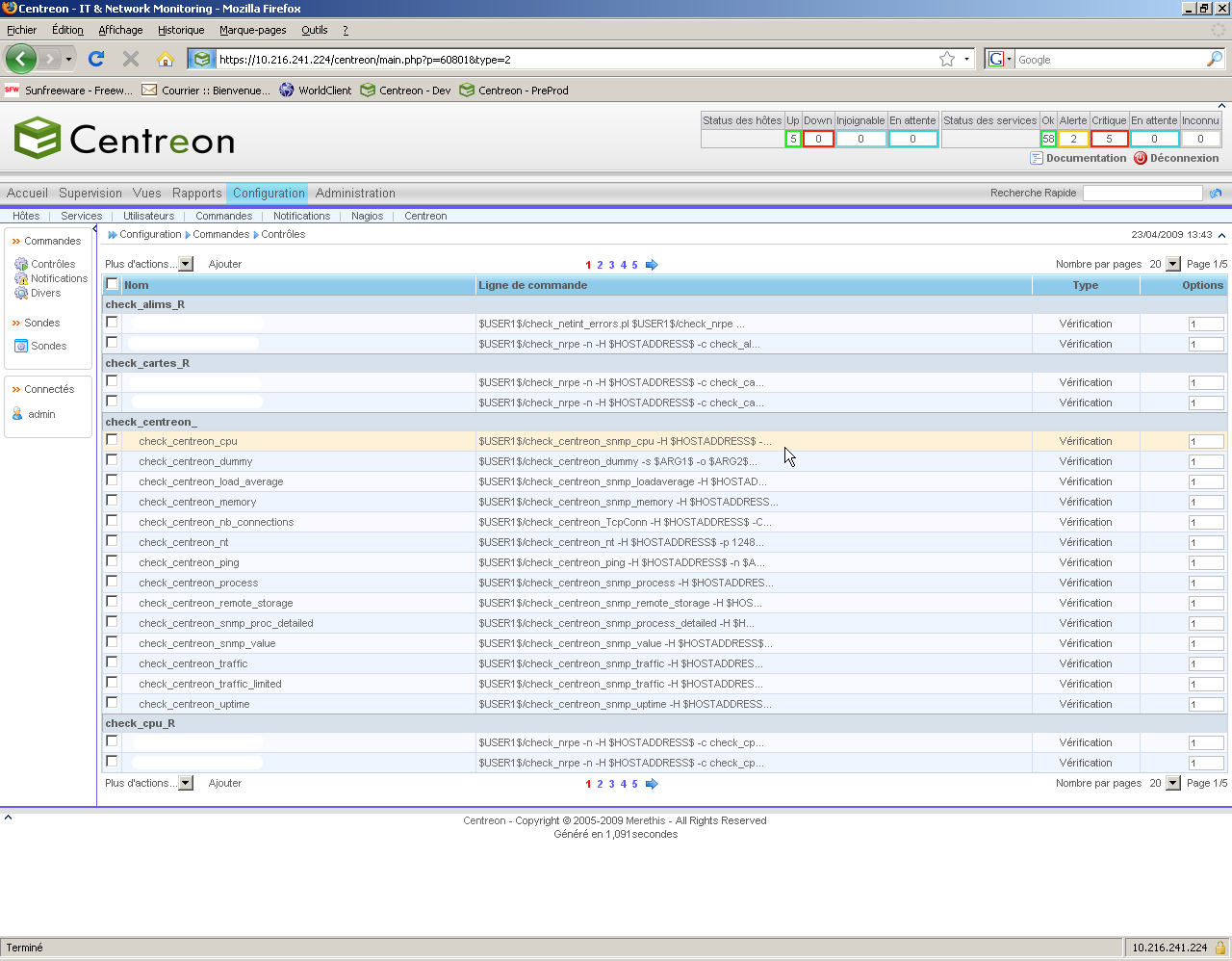Expand the Google search engine selector

[1000, 59]
